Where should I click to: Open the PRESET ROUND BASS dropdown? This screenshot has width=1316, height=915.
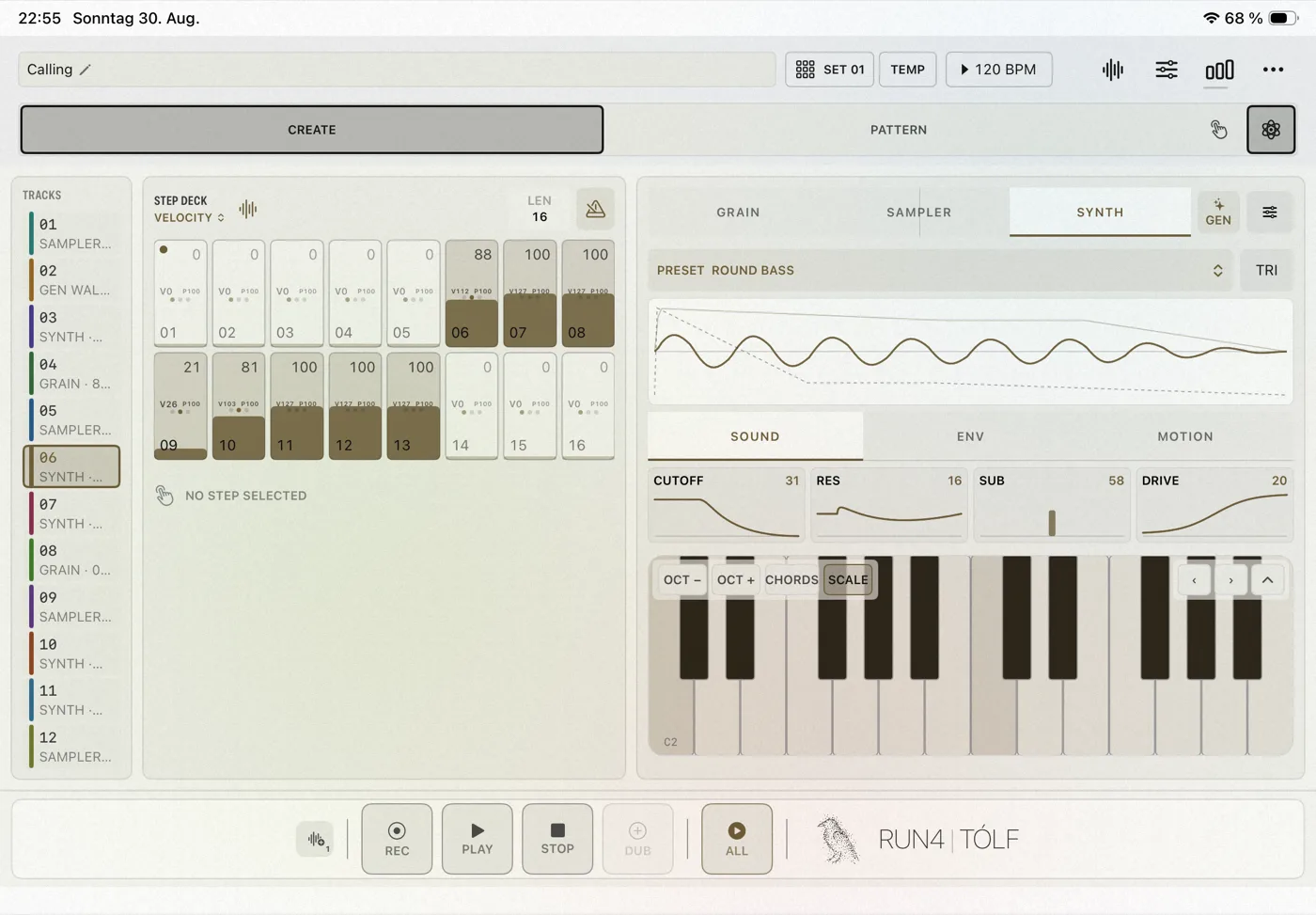coord(940,270)
